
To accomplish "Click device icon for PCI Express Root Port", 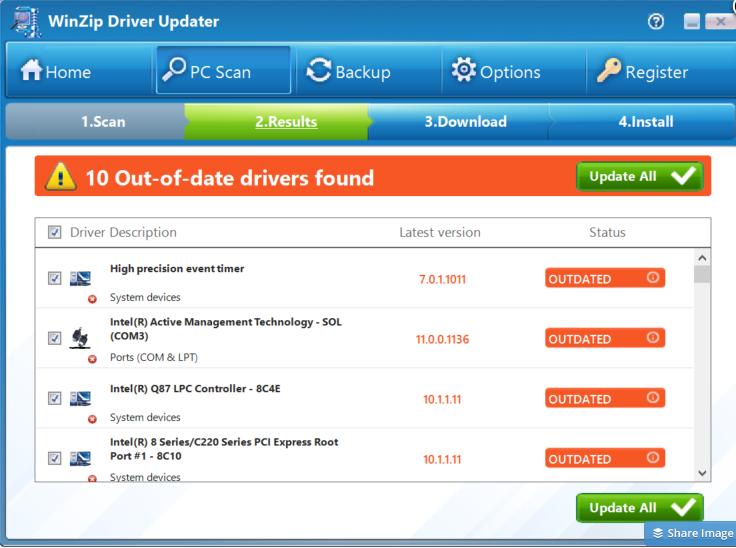I will point(80,458).
